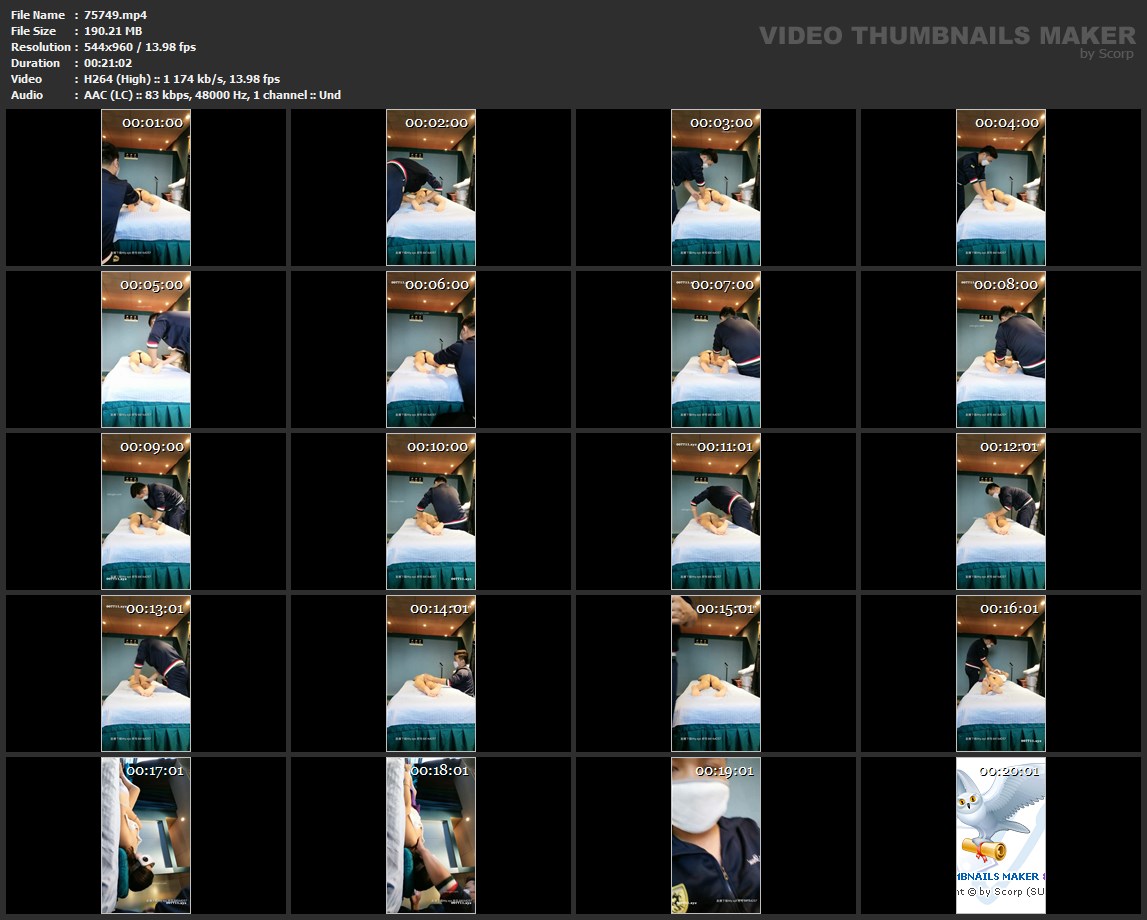Click the Duration value 00:21:02
Image resolution: width=1147 pixels, height=920 pixels.
[108, 63]
